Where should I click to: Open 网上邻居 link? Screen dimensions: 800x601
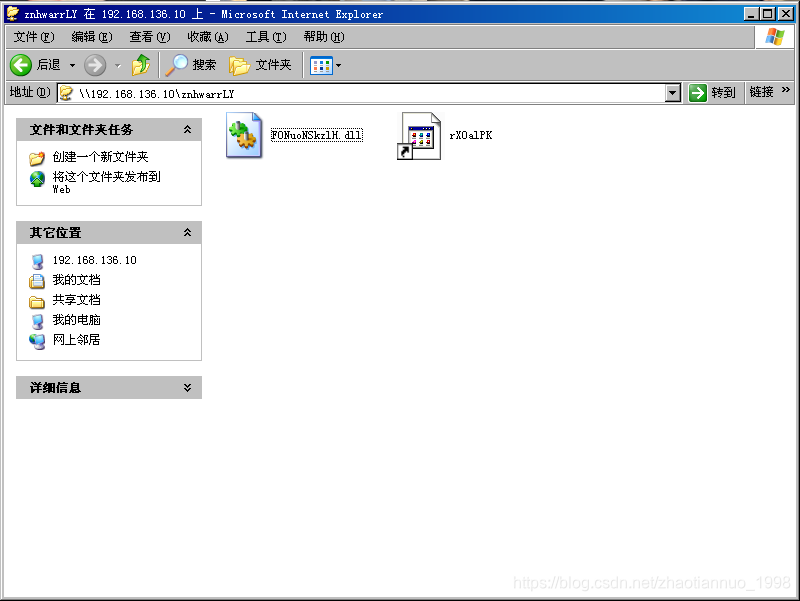click(x=77, y=340)
